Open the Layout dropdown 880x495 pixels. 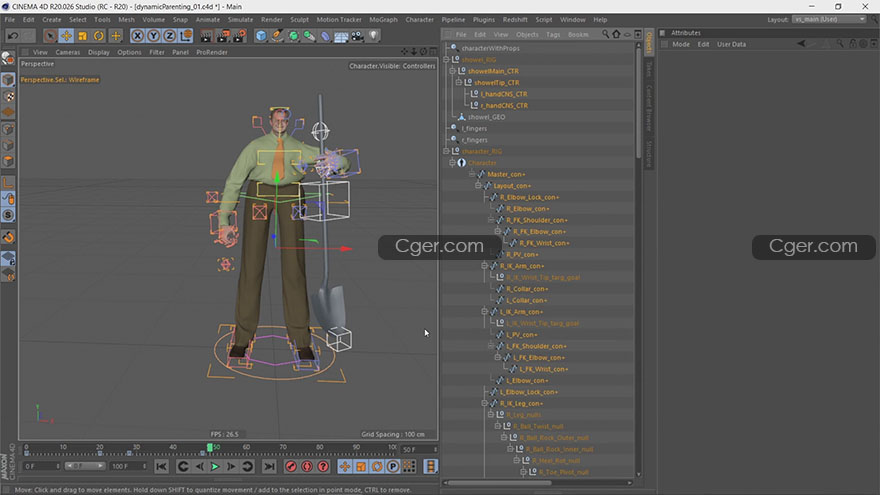point(829,20)
